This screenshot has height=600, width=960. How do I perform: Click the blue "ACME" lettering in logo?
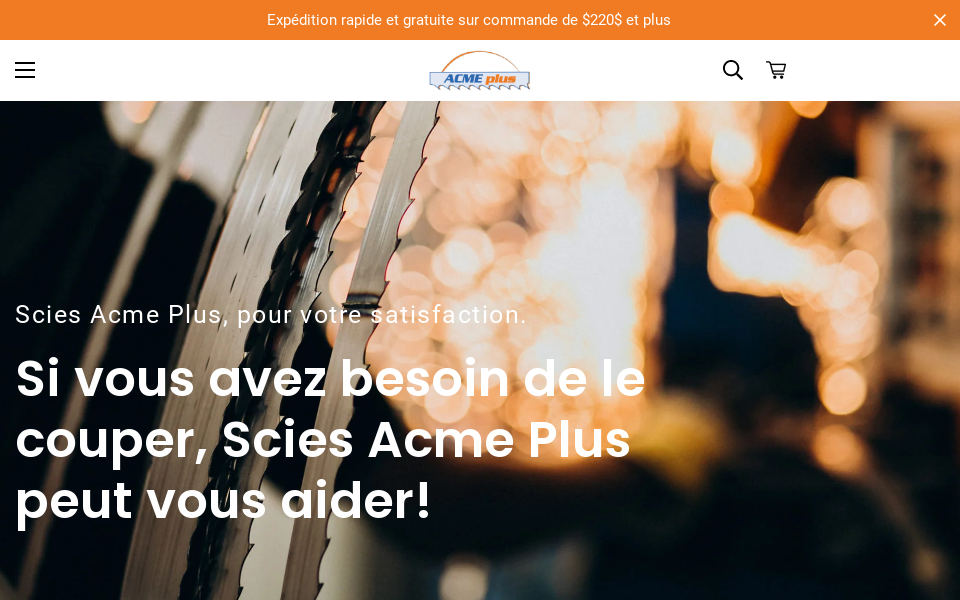(x=463, y=78)
